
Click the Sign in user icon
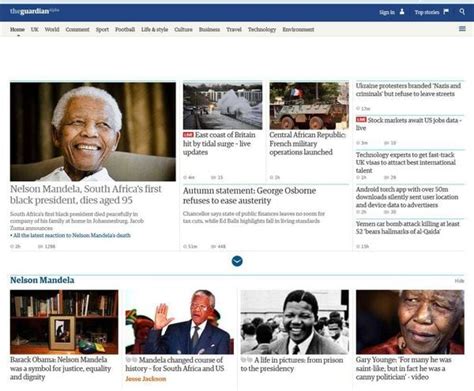[402, 12]
